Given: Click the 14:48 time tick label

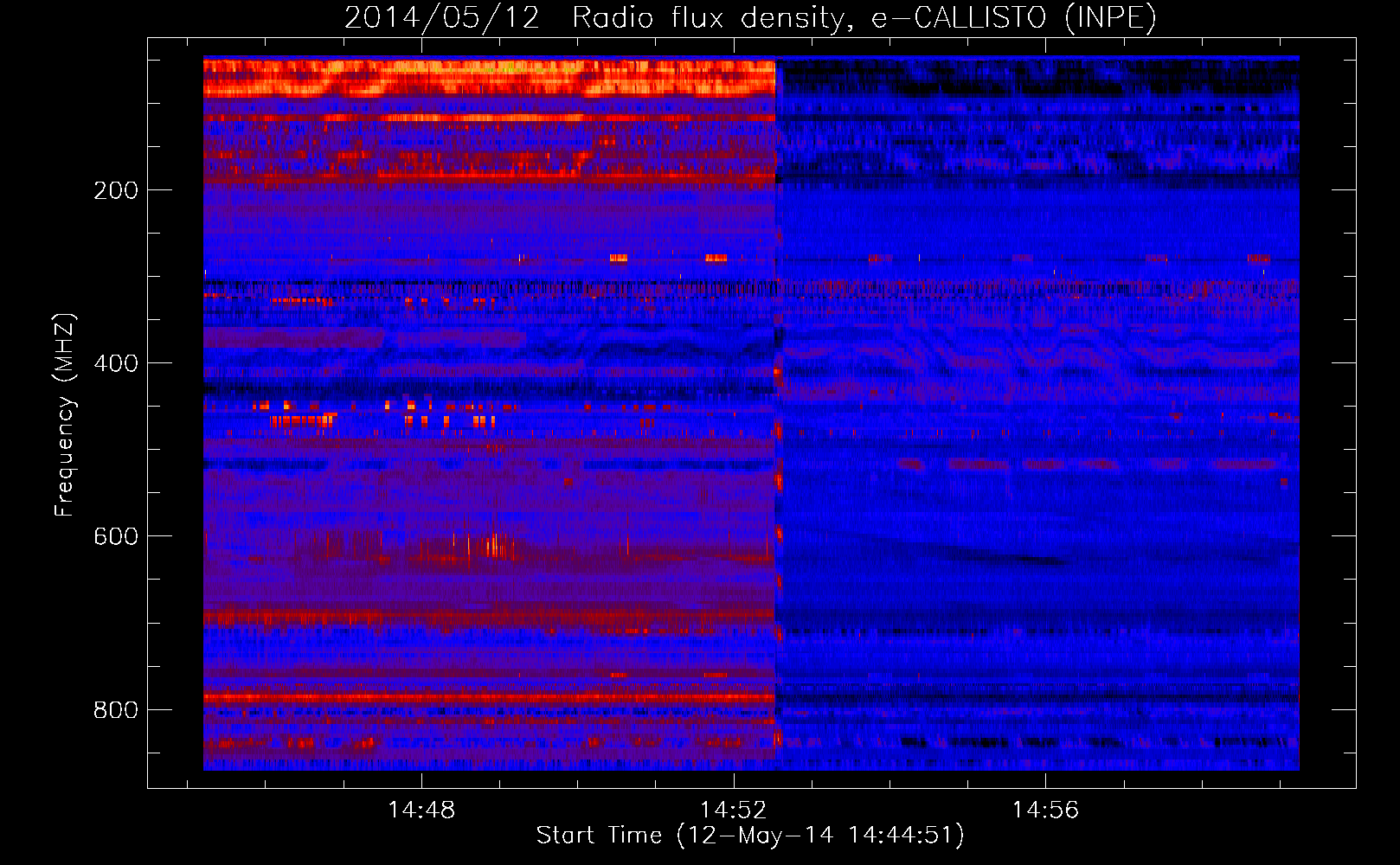Looking at the screenshot, I should pyautogui.click(x=421, y=811).
